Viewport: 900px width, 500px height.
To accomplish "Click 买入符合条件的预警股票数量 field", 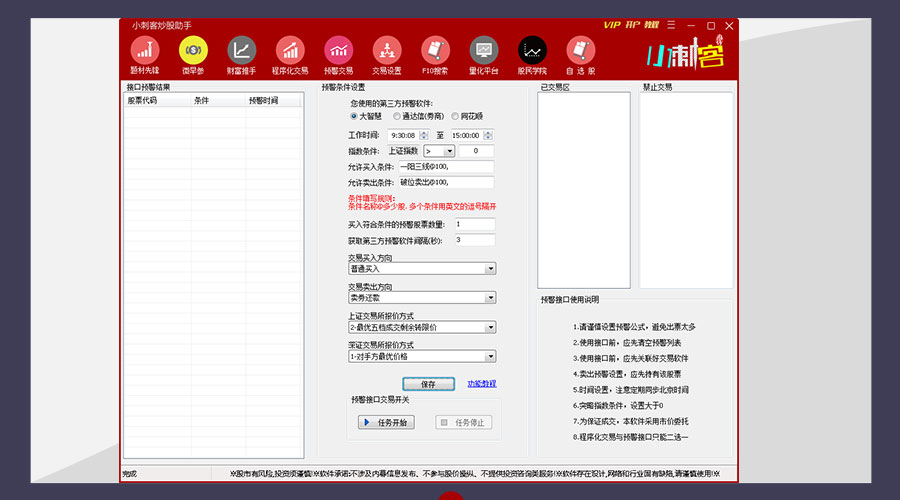I will pos(475,224).
